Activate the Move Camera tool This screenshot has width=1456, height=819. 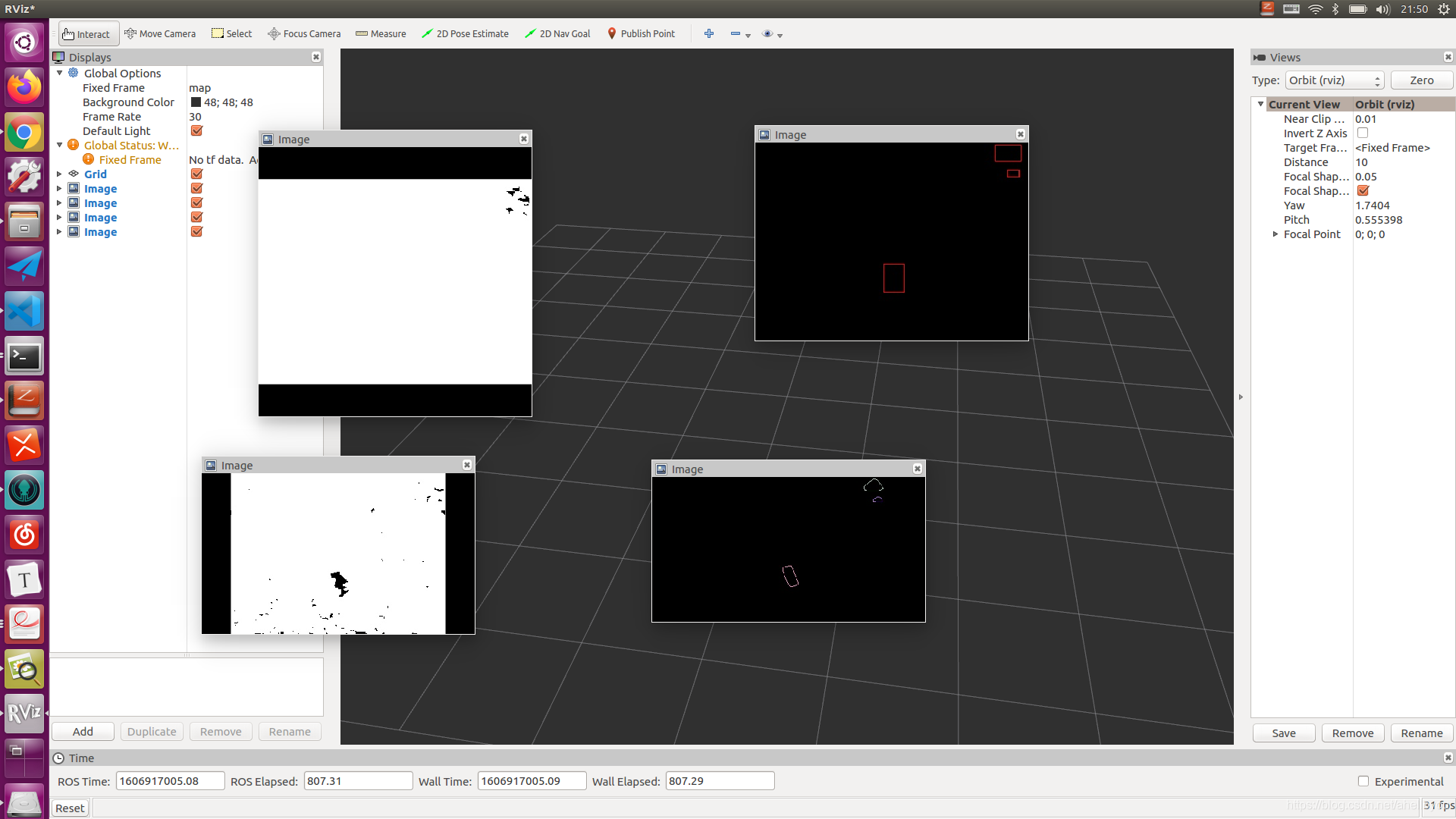160,34
